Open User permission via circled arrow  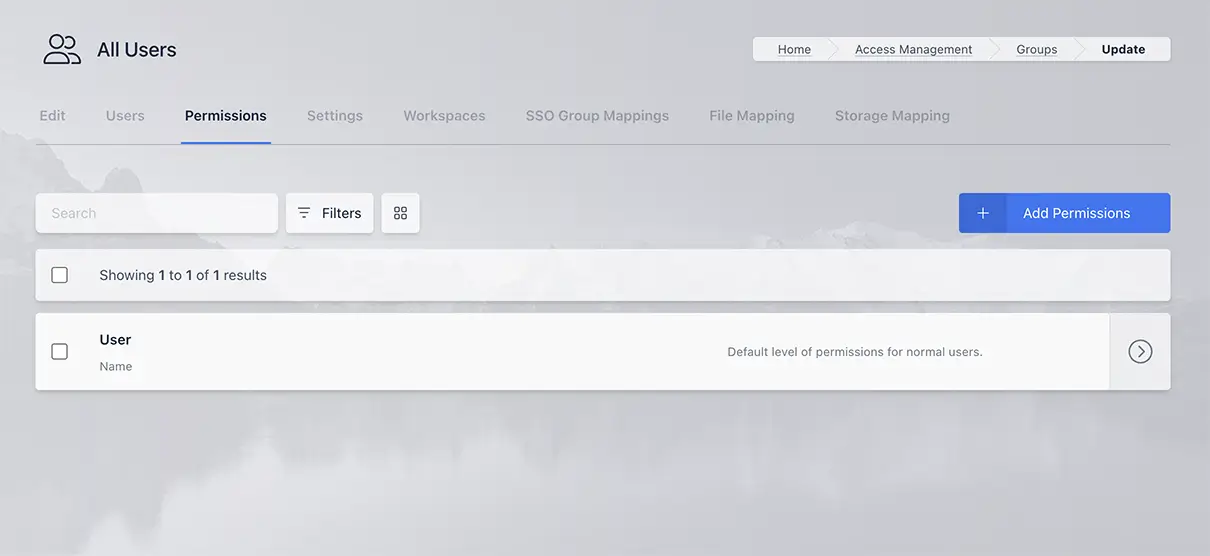1140,351
